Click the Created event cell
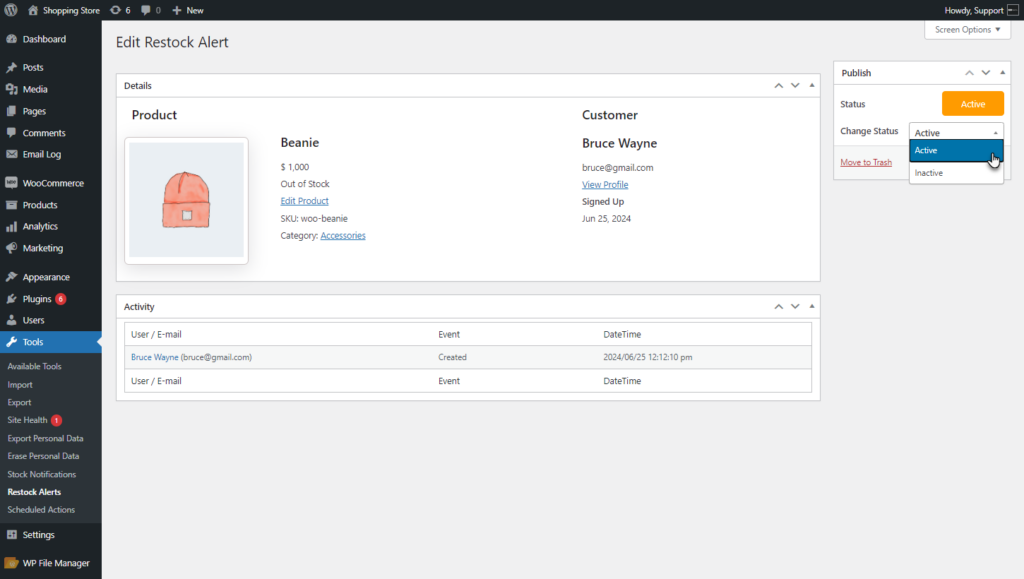The image size is (1024, 579). tap(452, 357)
